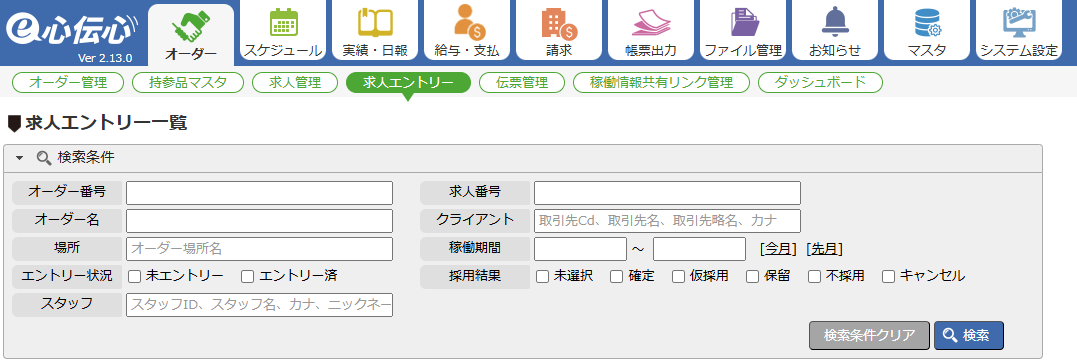1077x361 pixels.
Task: Open the オーダー handshake tab
Action: (191, 34)
